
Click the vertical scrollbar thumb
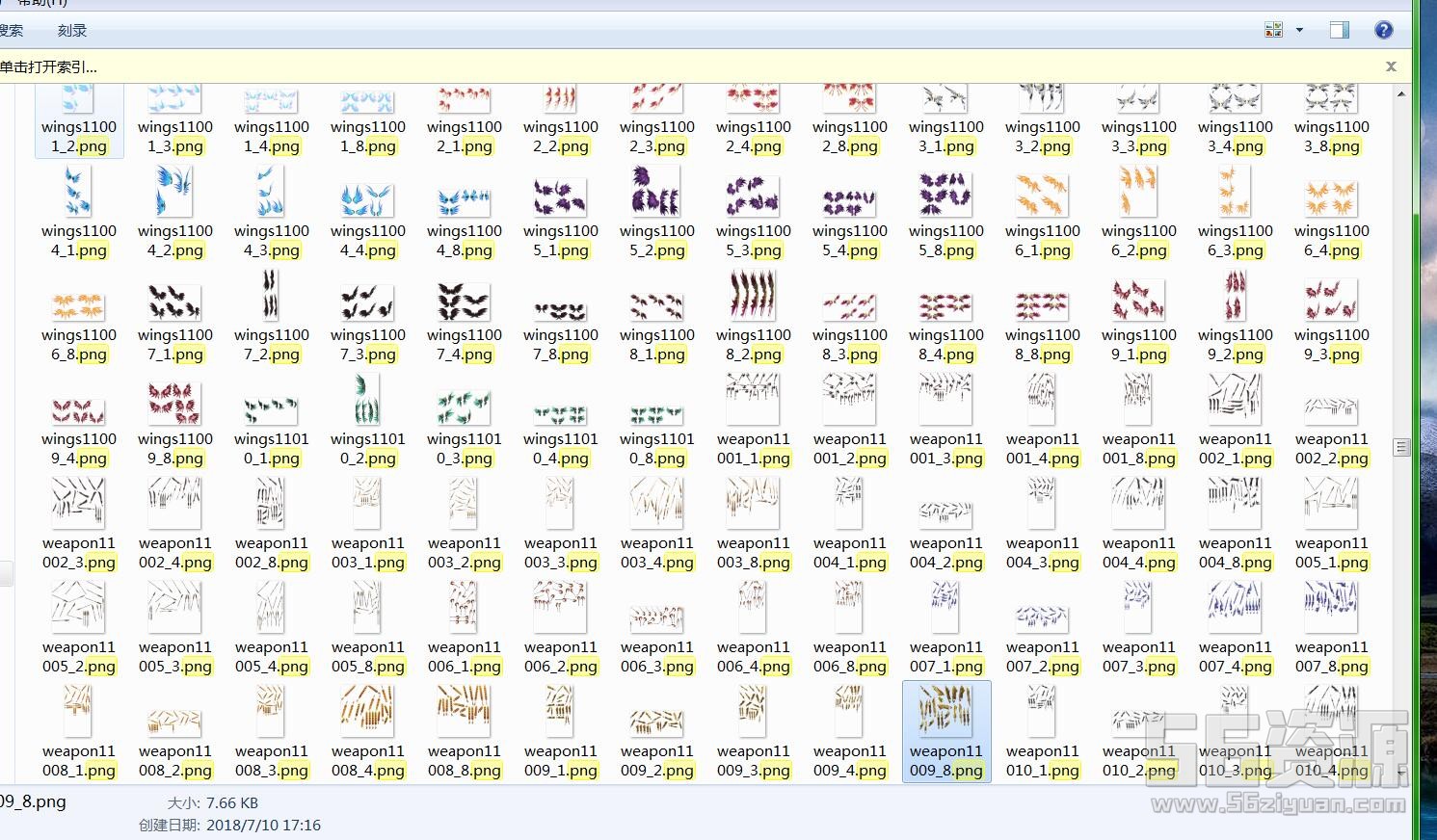[x=1401, y=447]
